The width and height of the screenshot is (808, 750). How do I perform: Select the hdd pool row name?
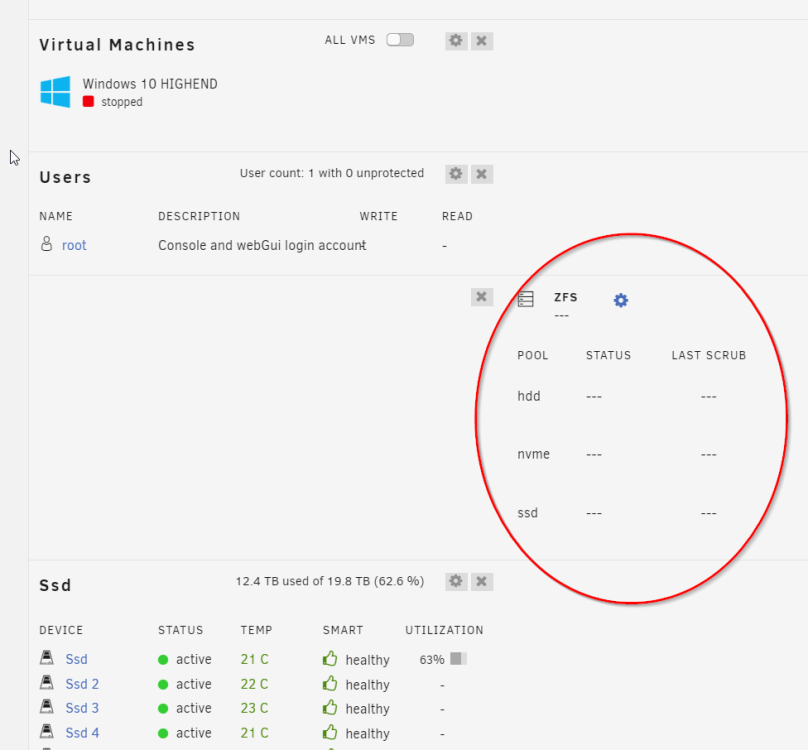pyautogui.click(x=529, y=396)
